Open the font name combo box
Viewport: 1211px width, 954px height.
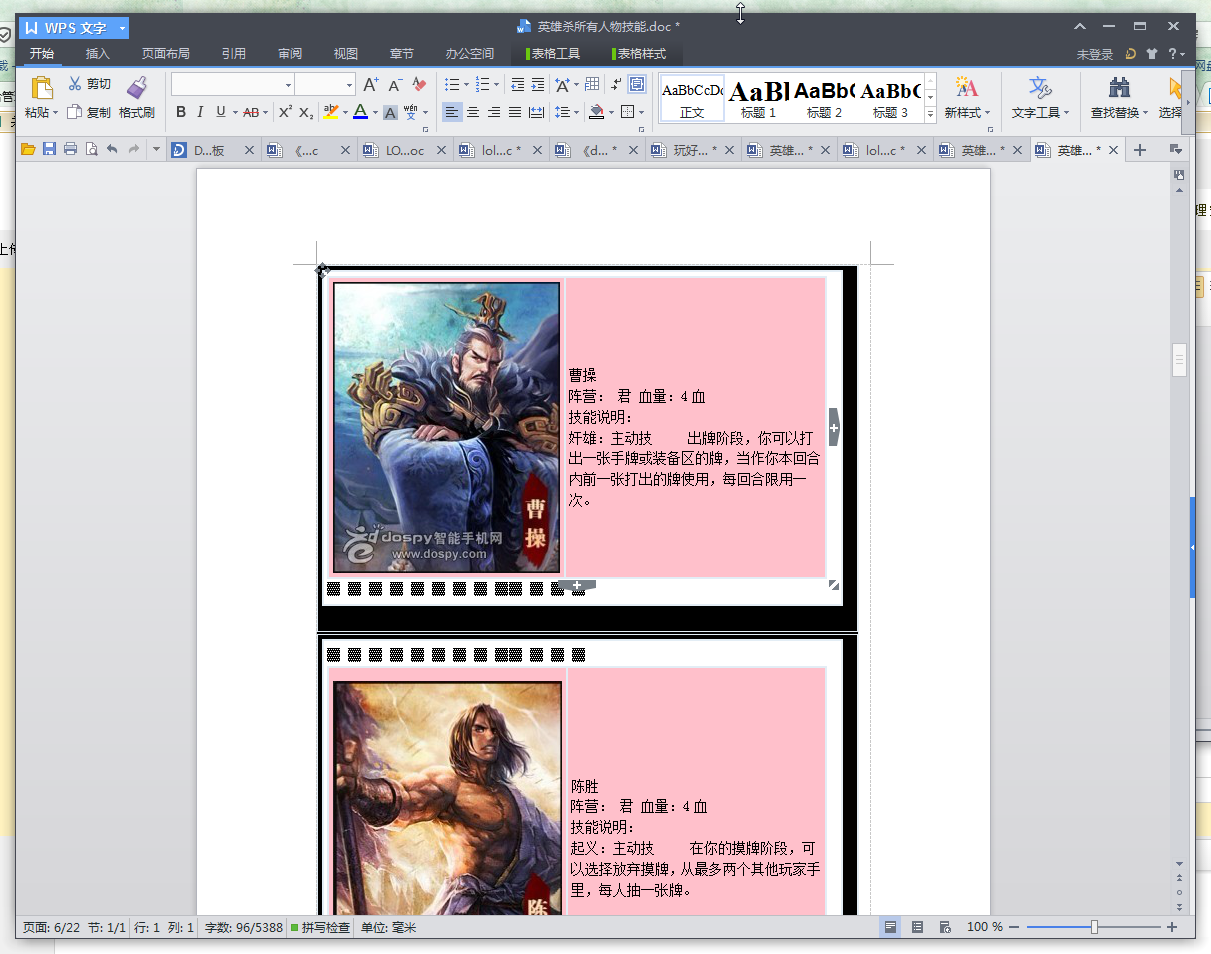click(x=233, y=85)
